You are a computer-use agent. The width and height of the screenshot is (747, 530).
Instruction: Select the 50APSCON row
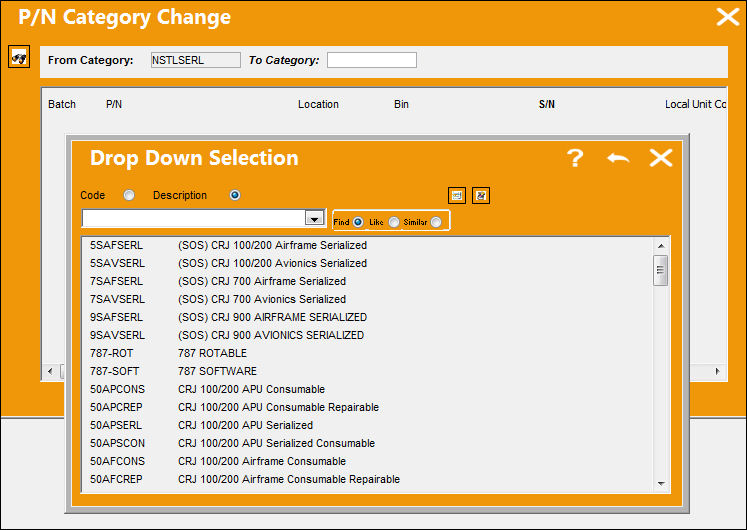click(x=368, y=443)
